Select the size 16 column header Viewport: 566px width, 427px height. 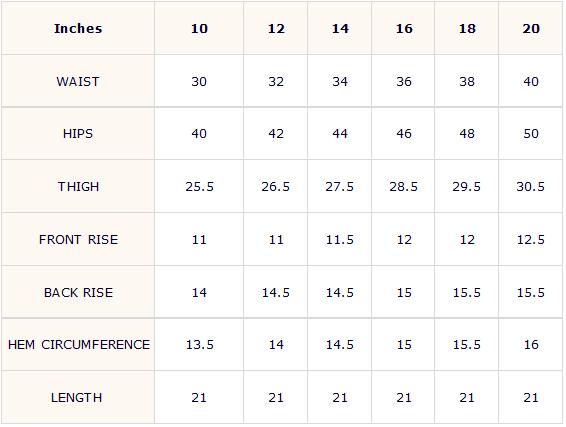pyautogui.click(x=404, y=29)
